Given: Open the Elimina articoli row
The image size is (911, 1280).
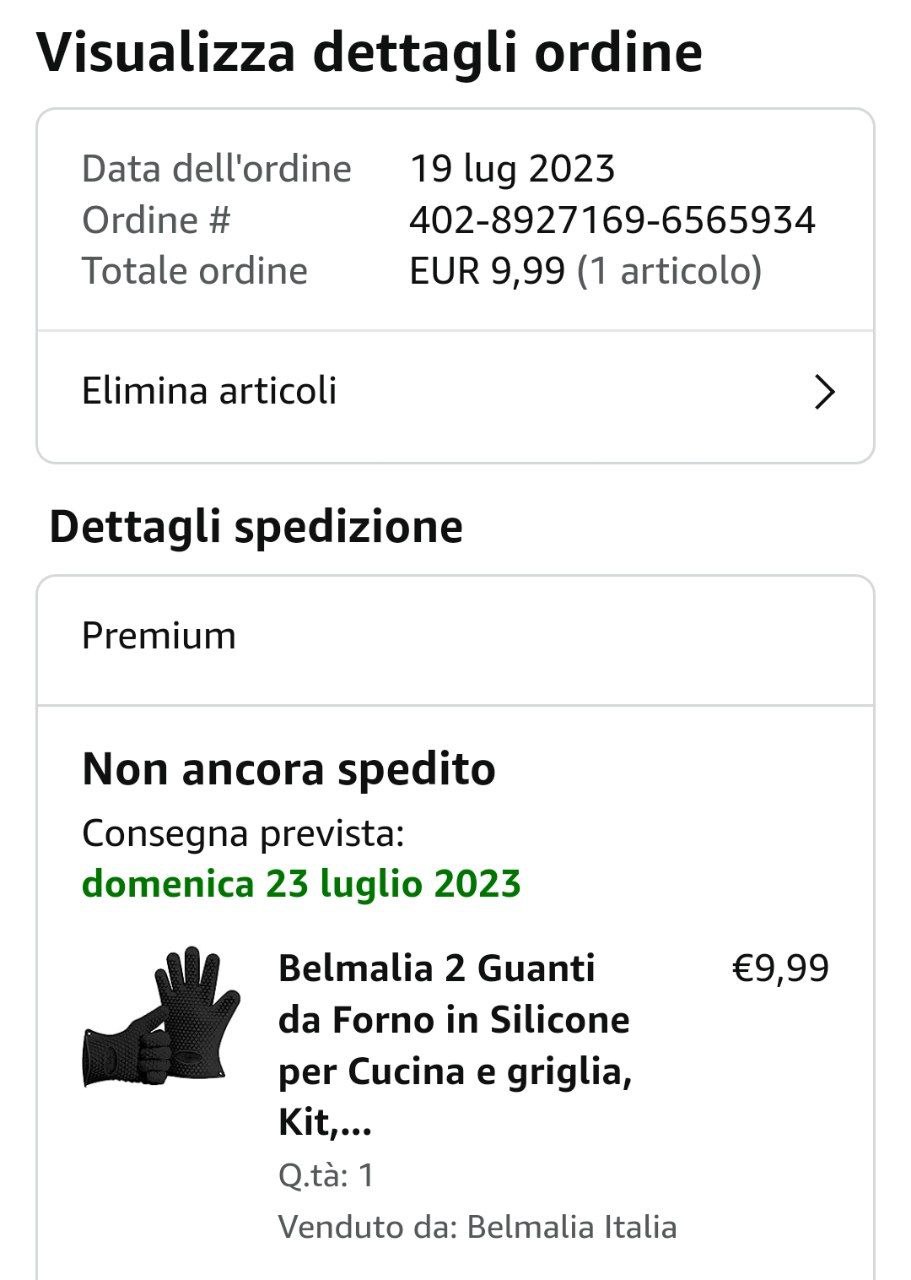Looking at the screenshot, I should [455, 393].
